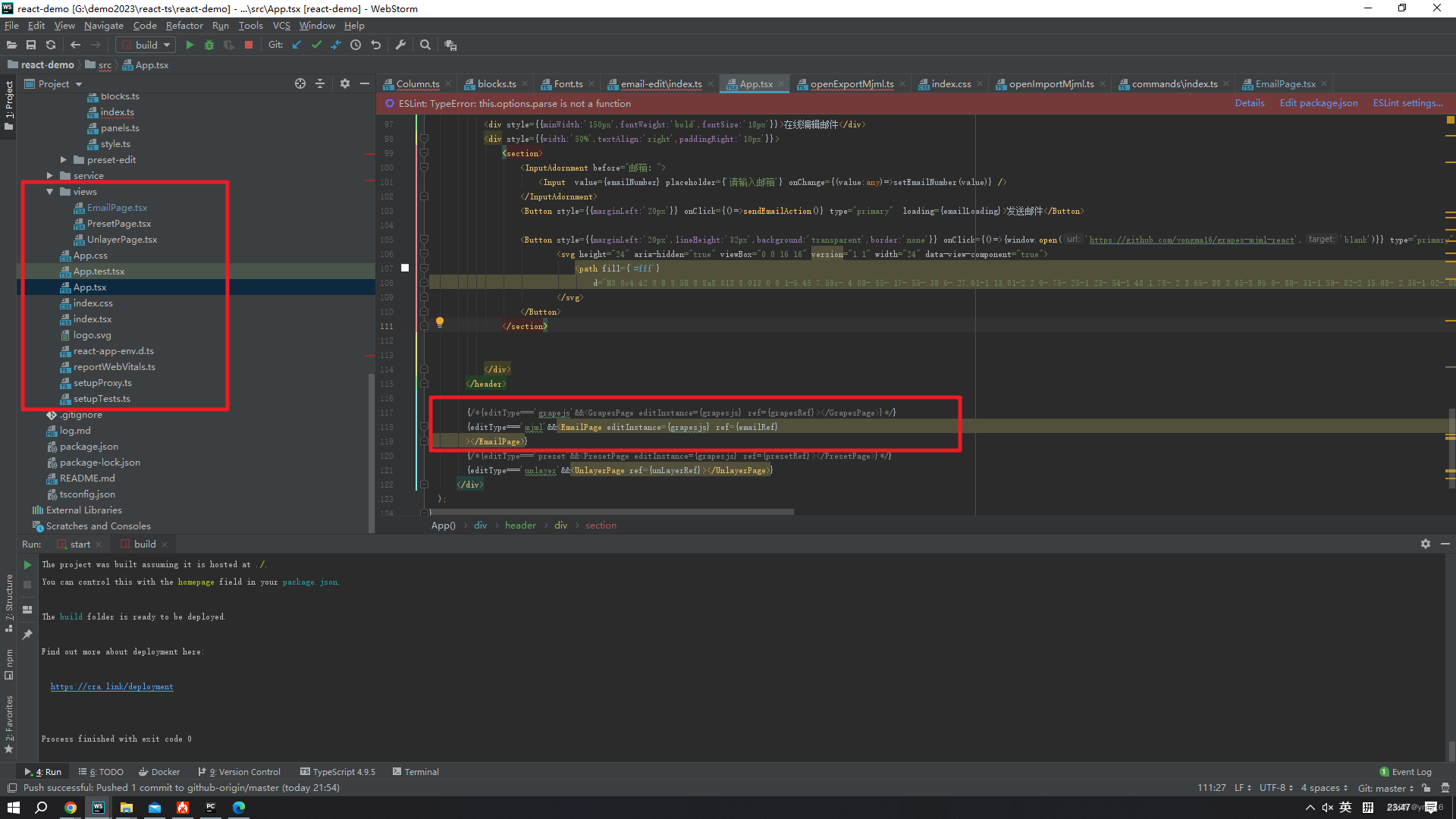Click the deployment URL link in console
This screenshot has height=819, width=1456.
pos(113,686)
